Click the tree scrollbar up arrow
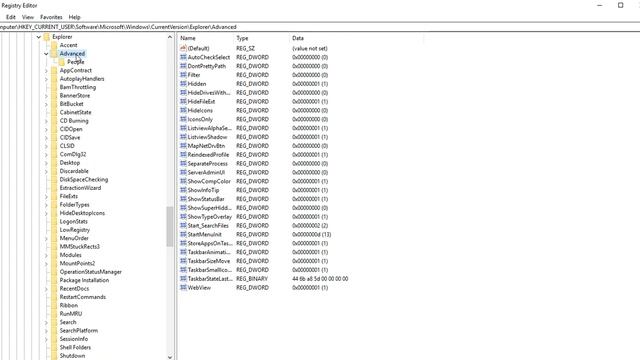 tap(170, 37)
